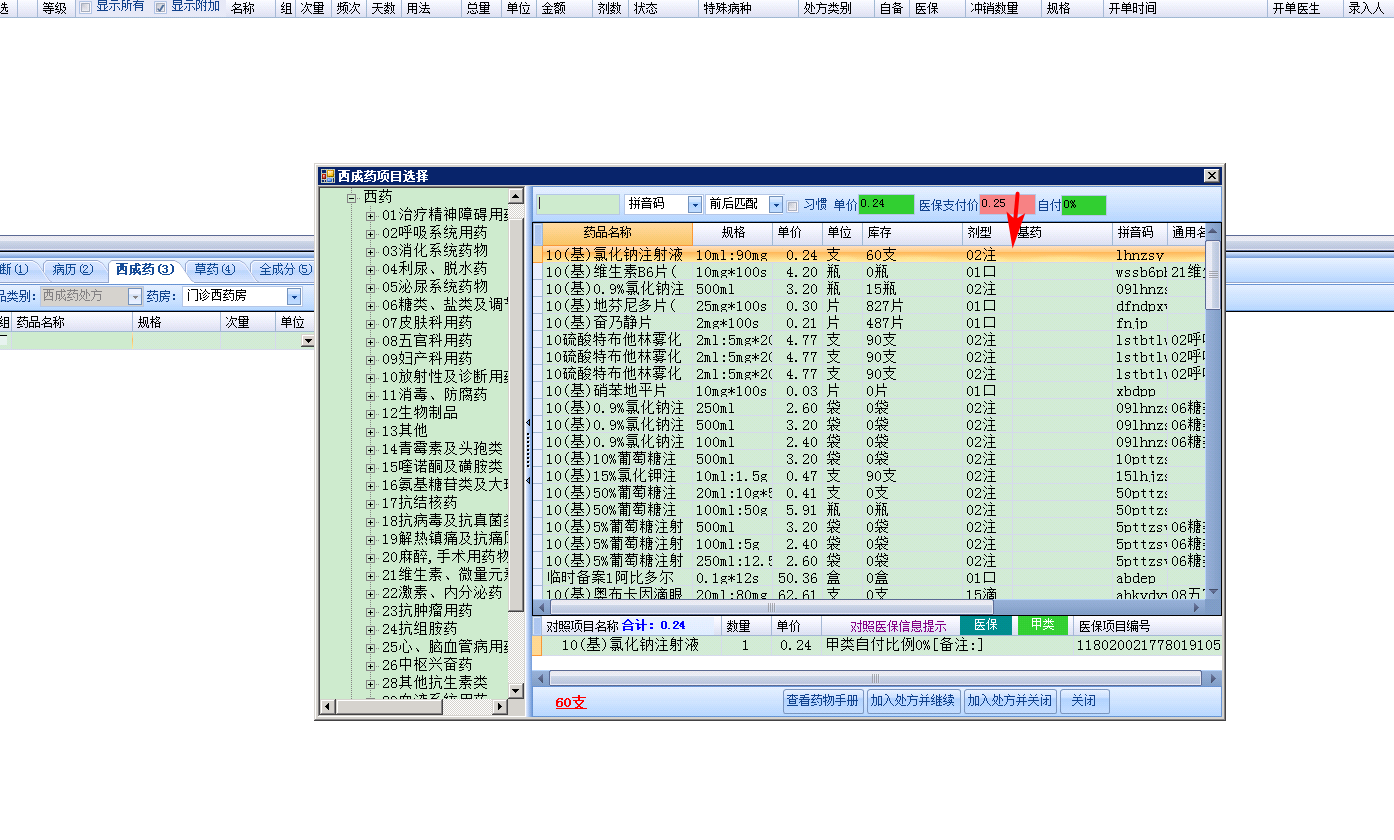Switch to the 病历 tab
Image resolution: width=1394 pixels, height=840 pixels.
click(73, 269)
